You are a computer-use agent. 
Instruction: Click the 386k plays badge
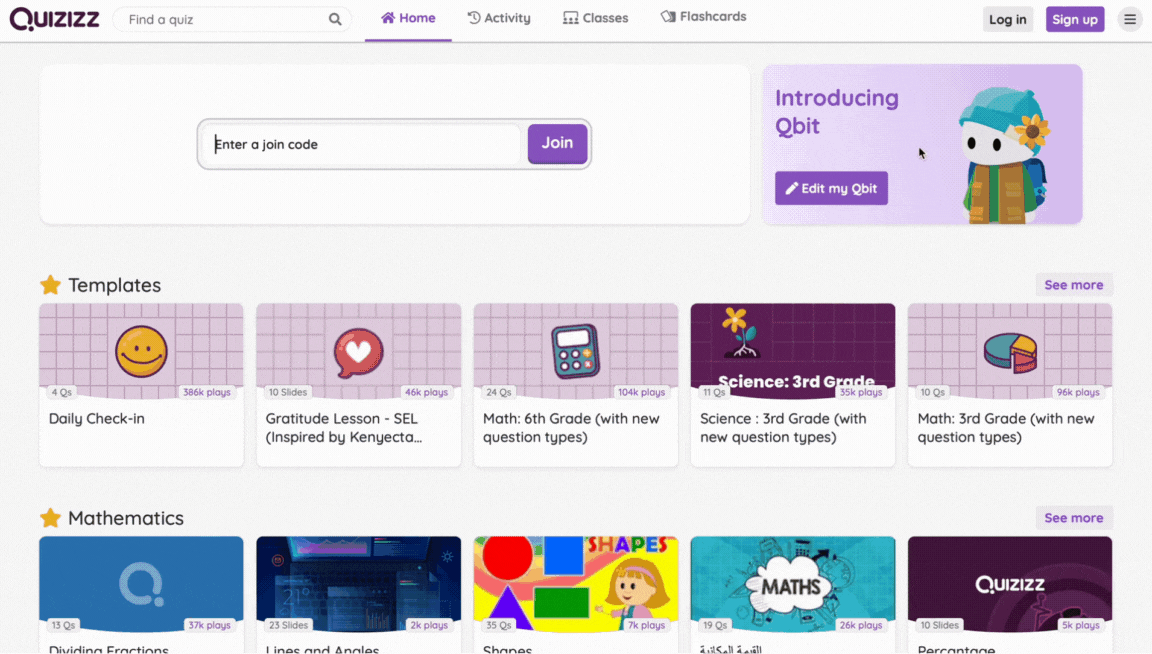coord(206,392)
